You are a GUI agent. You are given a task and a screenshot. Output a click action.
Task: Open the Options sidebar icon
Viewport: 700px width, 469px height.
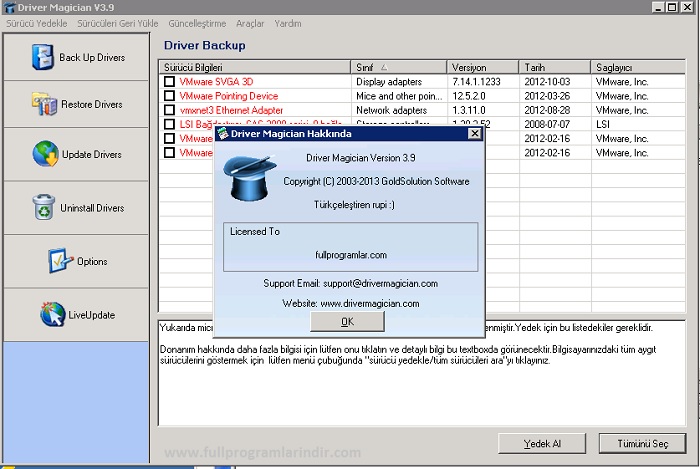point(61,261)
